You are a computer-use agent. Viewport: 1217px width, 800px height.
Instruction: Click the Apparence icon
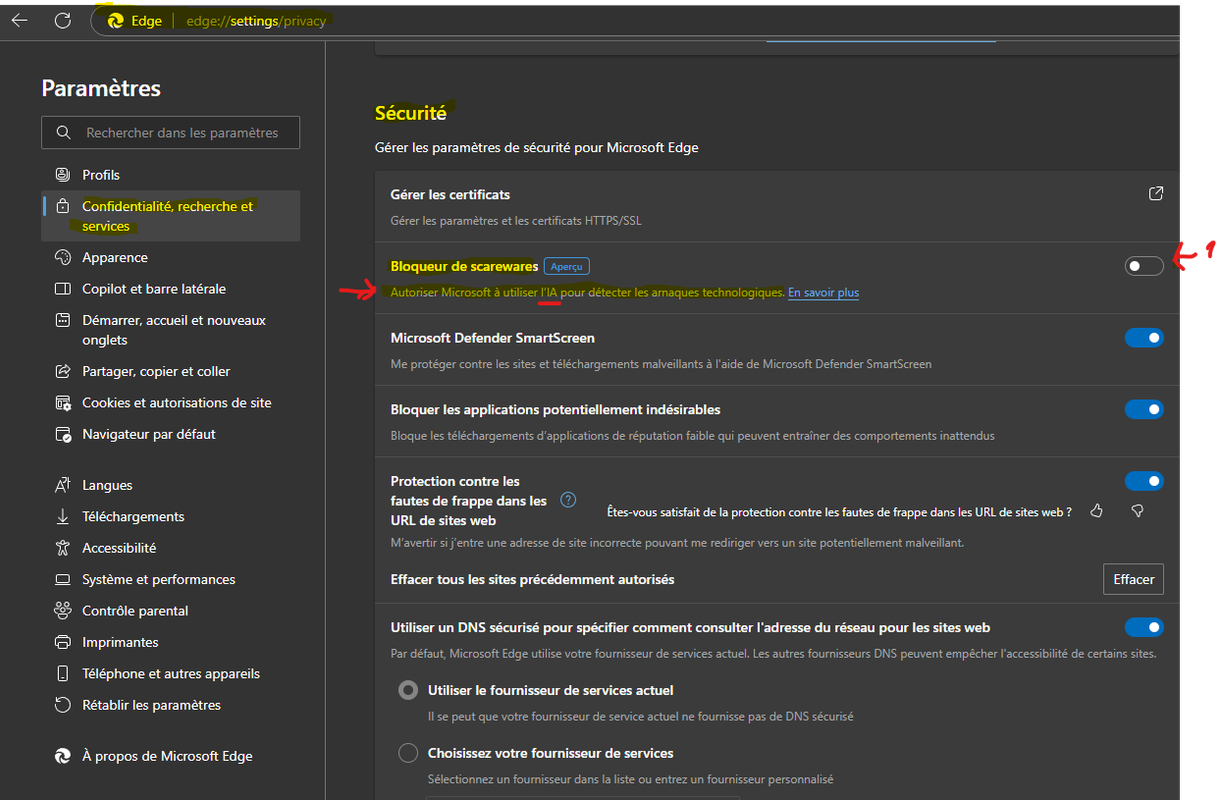coord(63,257)
